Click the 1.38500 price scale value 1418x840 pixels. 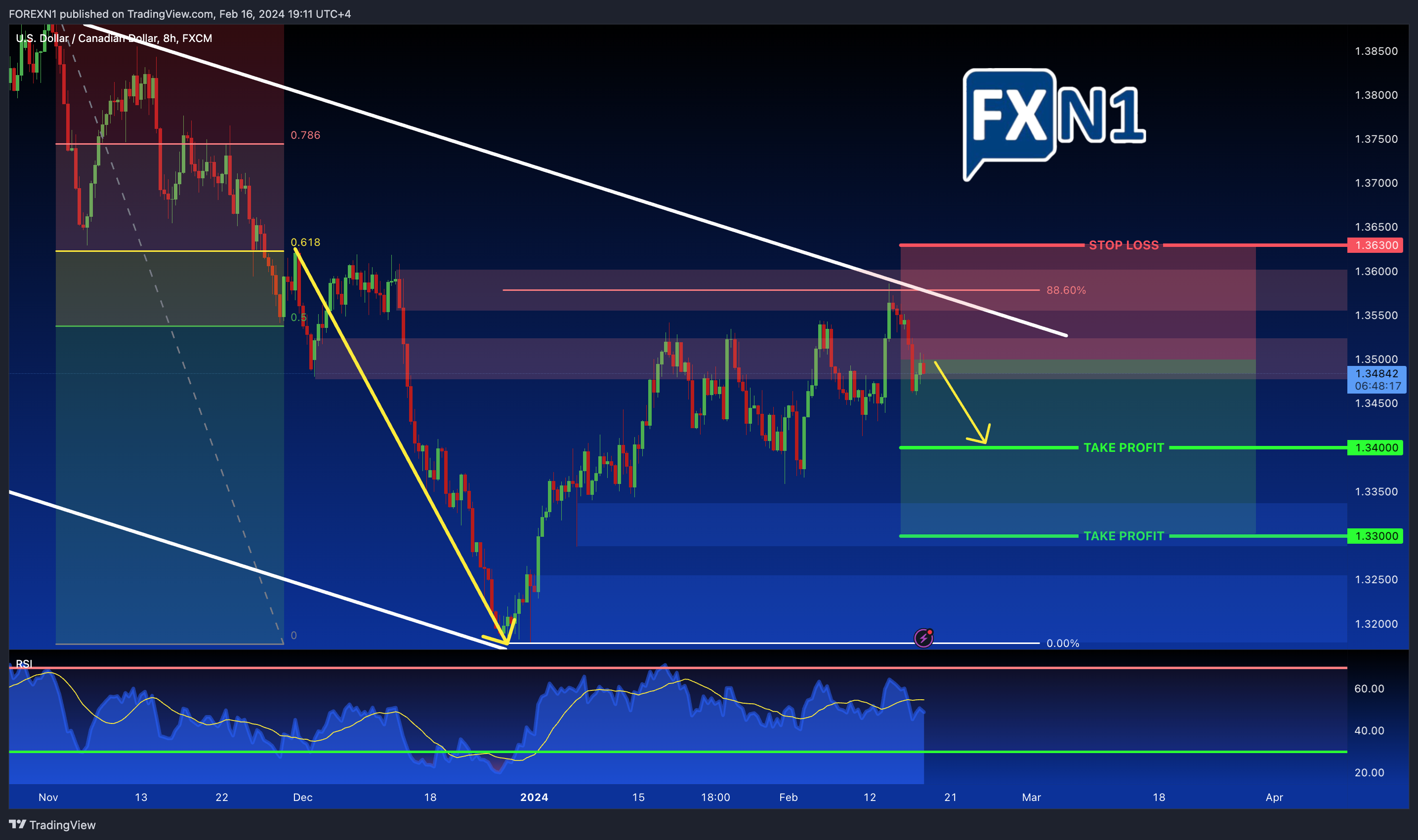(x=1376, y=51)
